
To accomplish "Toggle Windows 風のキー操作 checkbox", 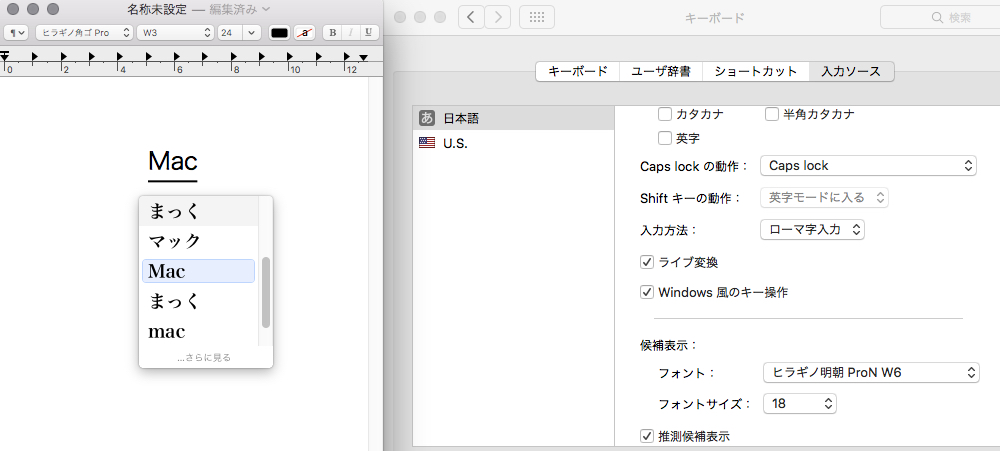I will [x=647, y=292].
